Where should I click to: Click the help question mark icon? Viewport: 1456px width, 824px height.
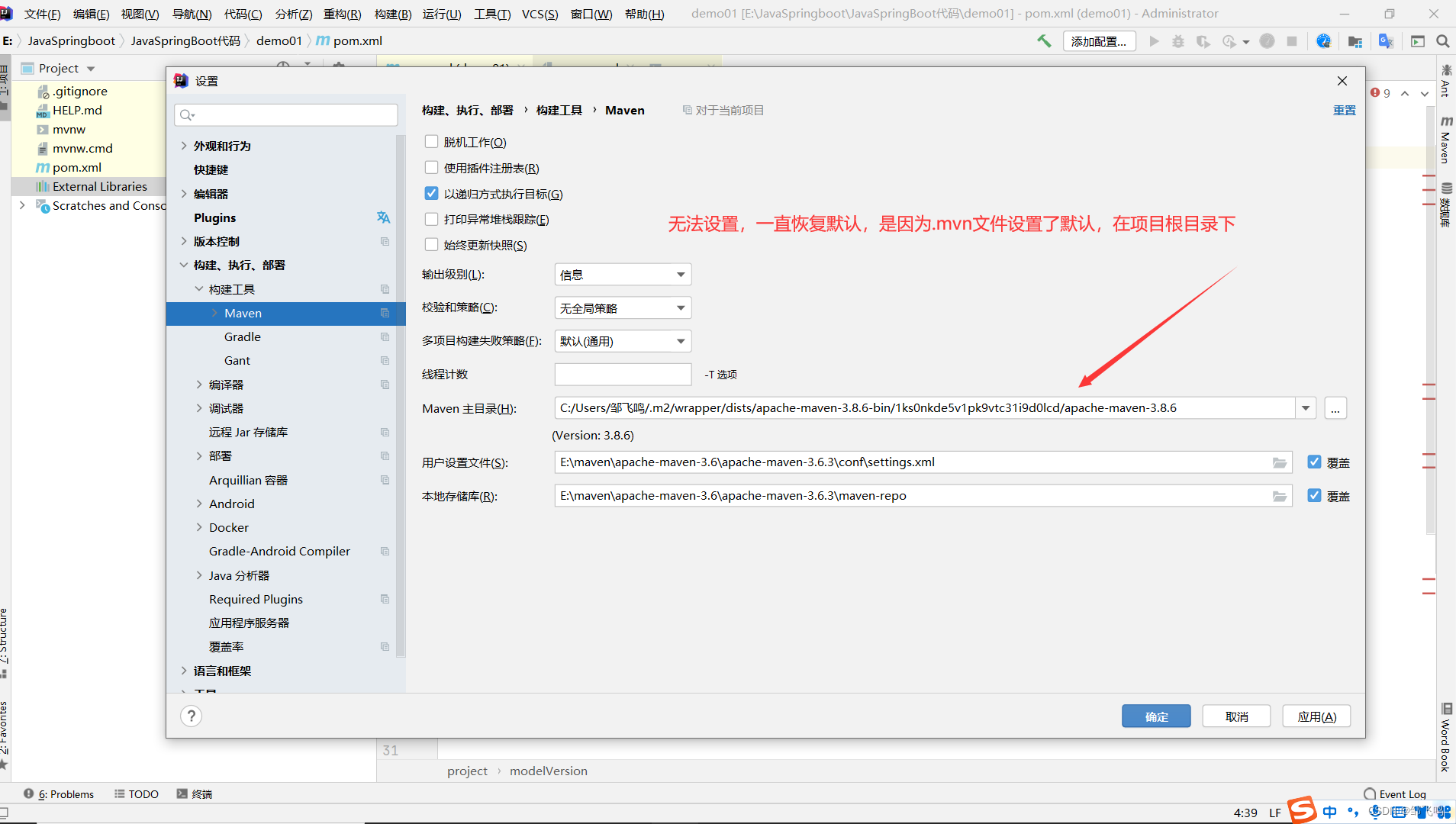(x=192, y=716)
